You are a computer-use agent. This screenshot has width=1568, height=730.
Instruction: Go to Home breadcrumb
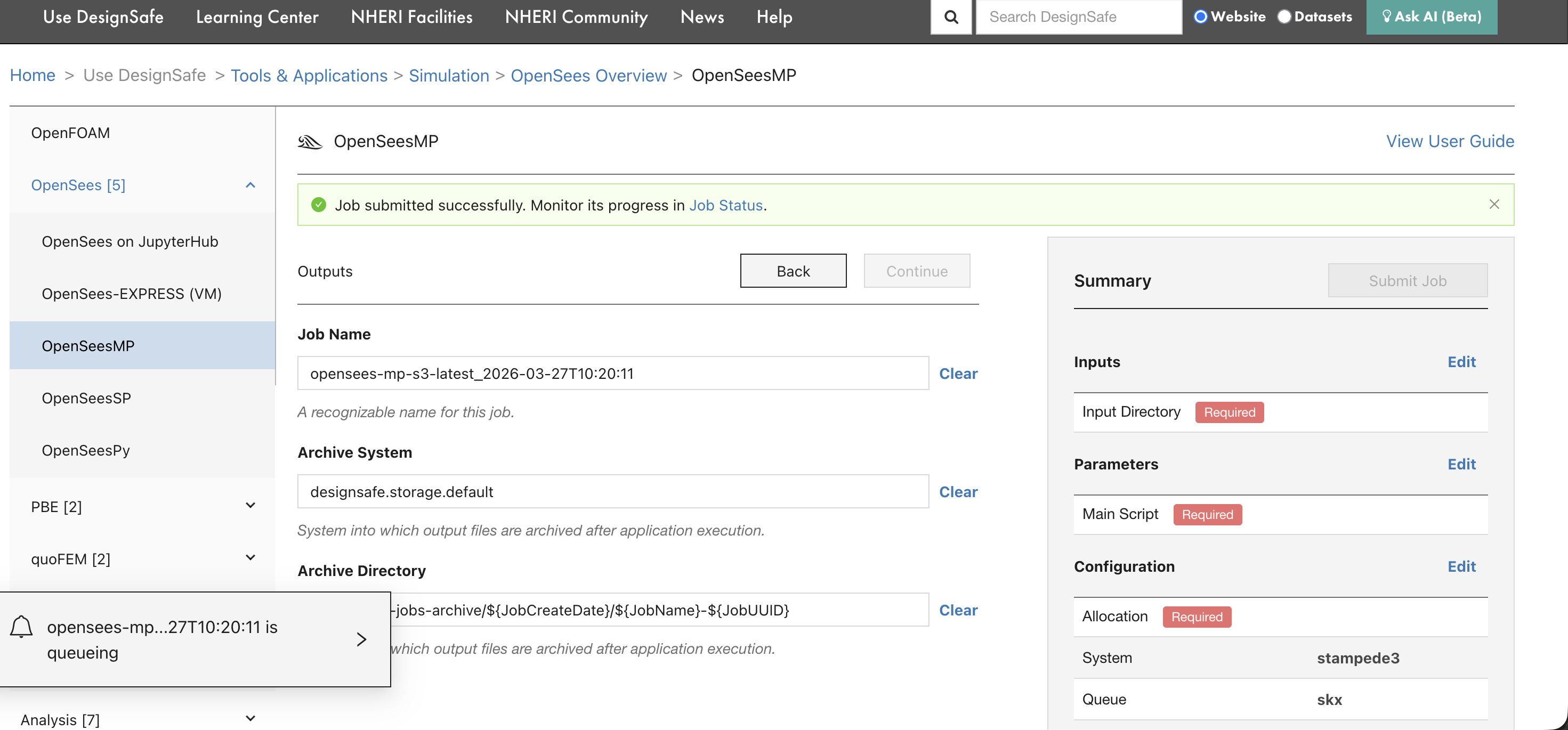click(33, 76)
